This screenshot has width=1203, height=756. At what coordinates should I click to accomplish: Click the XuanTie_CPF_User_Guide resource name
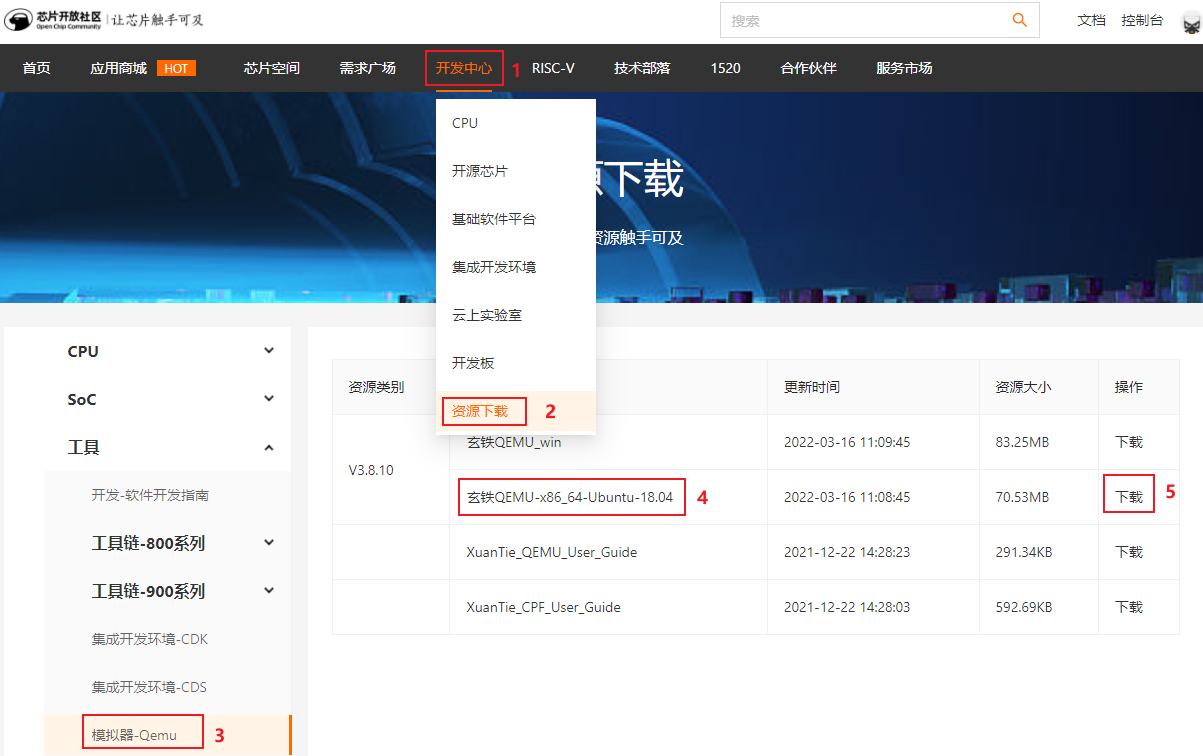click(x=544, y=607)
